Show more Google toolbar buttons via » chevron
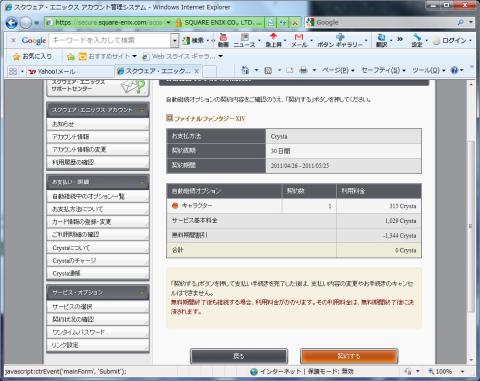480x381 pixels. click(400, 39)
